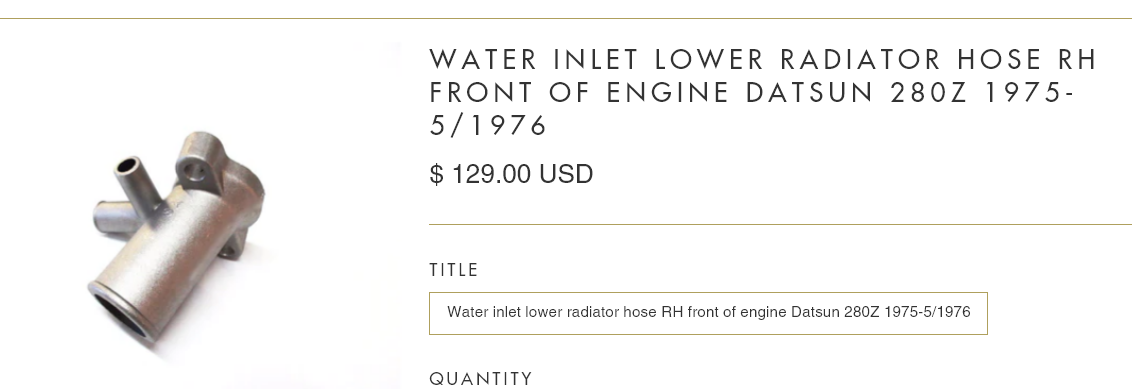Click the USD currency text in price
The width and height of the screenshot is (1132, 389).
tap(566, 174)
